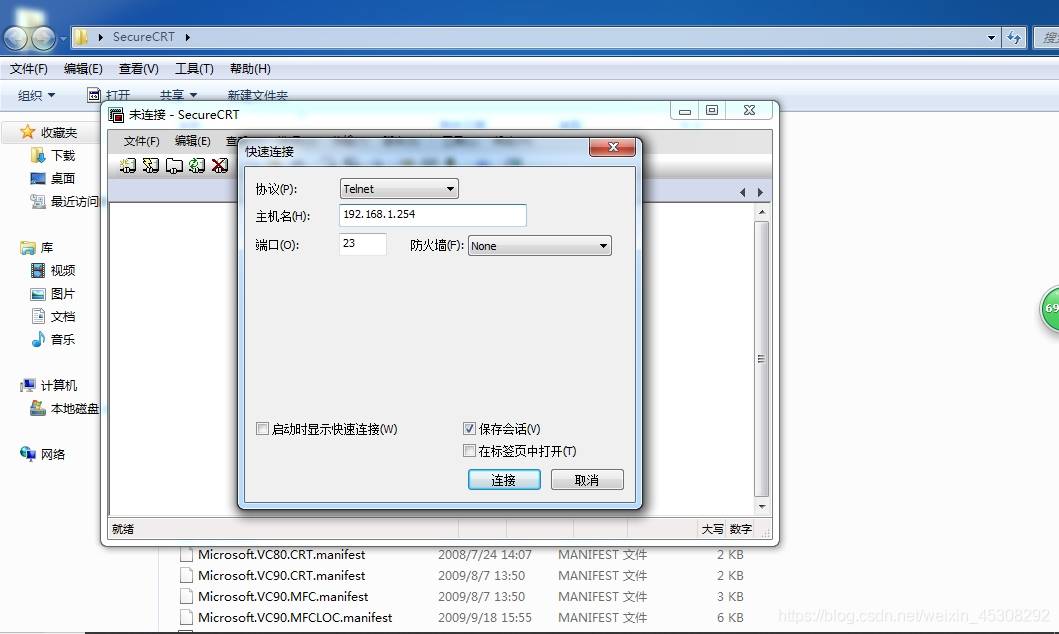The height and width of the screenshot is (634, 1059).
Task: Open the Firewall dropdown showing None
Action: pos(540,246)
